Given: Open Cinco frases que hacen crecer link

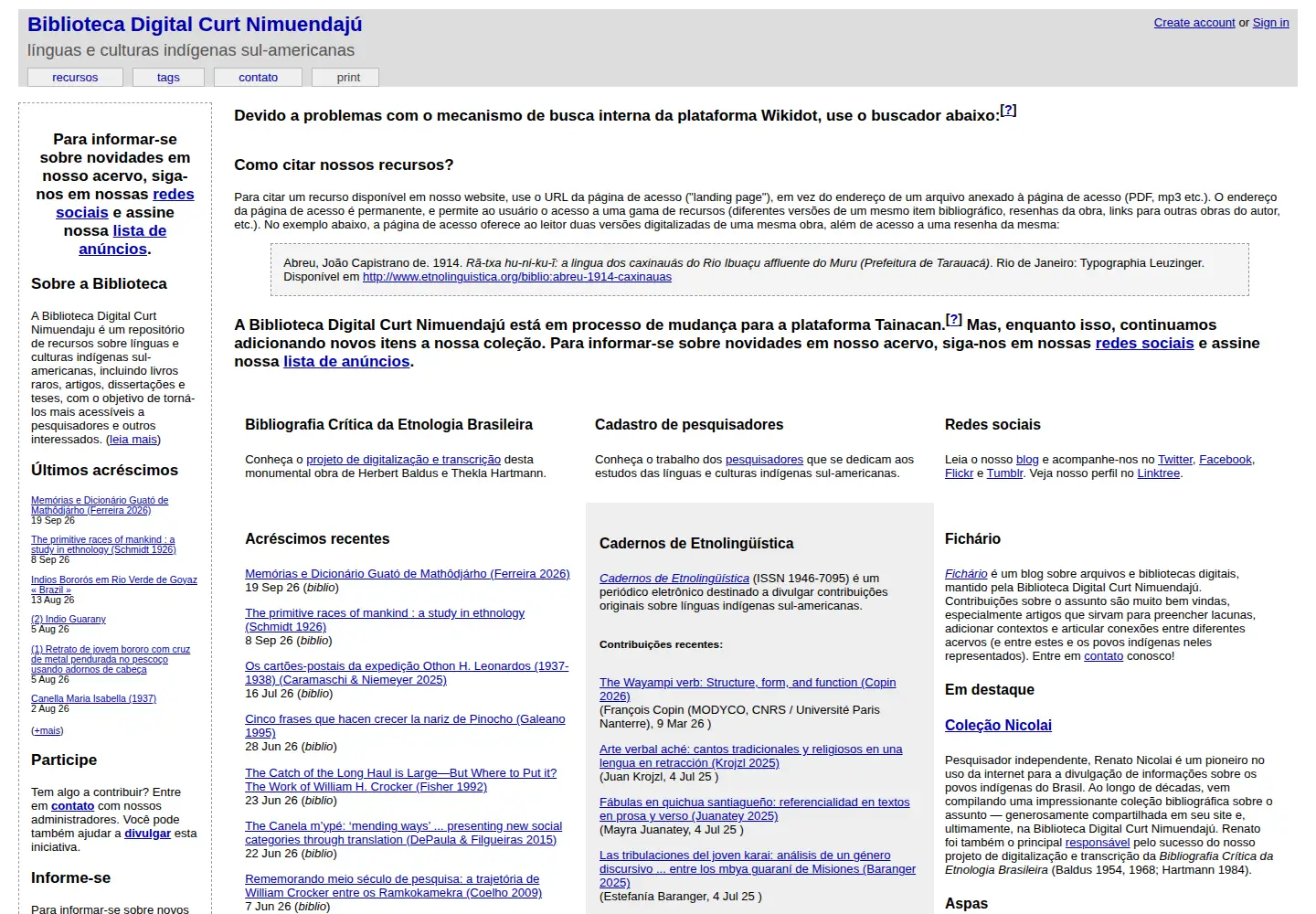Looking at the screenshot, I should point(405,726).
